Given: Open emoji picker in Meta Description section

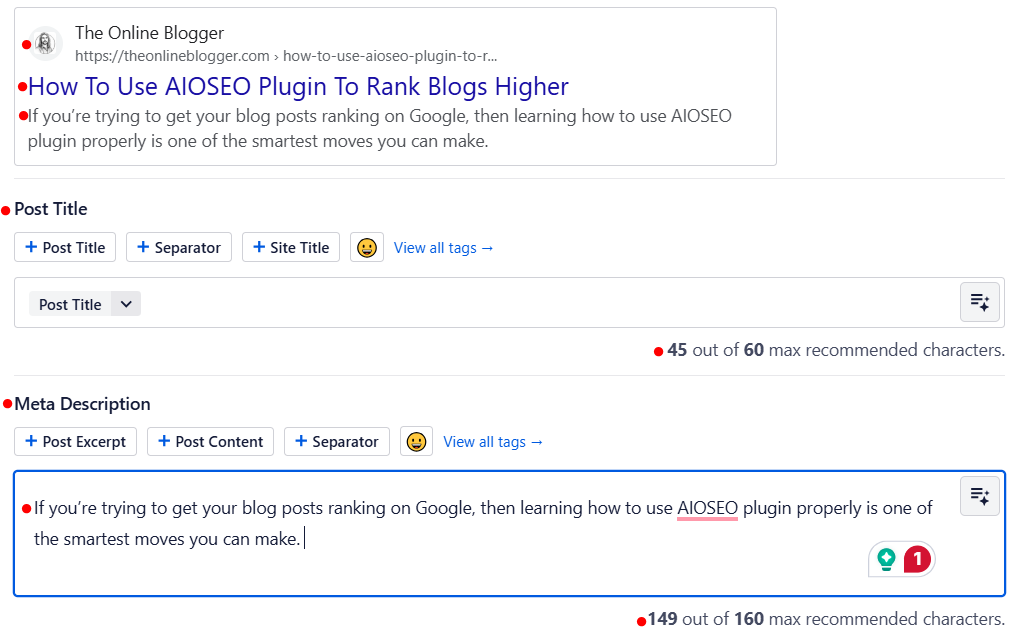Looking at the screenshot, I should (416, 442).
